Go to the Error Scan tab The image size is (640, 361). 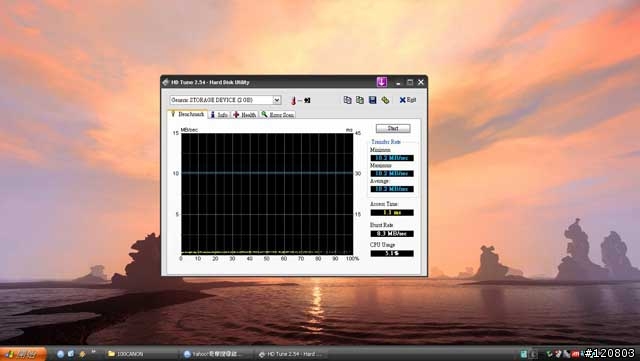(x=278, y=115)
